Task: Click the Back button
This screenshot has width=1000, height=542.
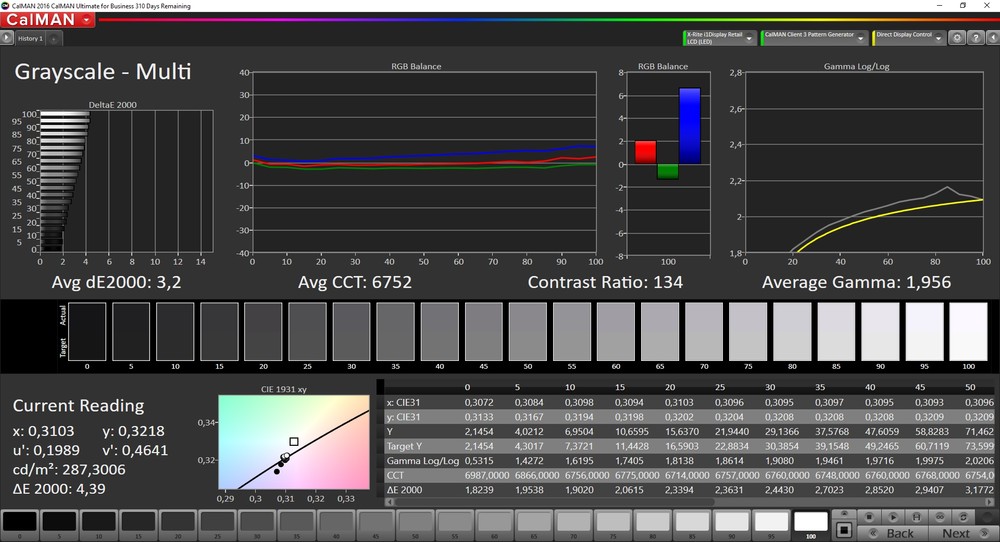Action: (900, 533)
